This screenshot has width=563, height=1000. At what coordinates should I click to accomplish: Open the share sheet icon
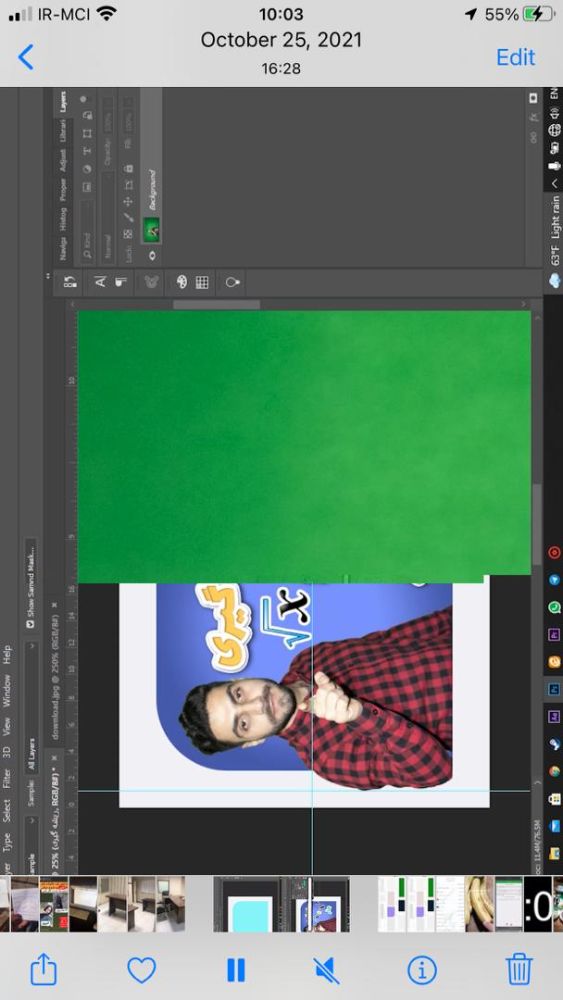pos(44,969)
